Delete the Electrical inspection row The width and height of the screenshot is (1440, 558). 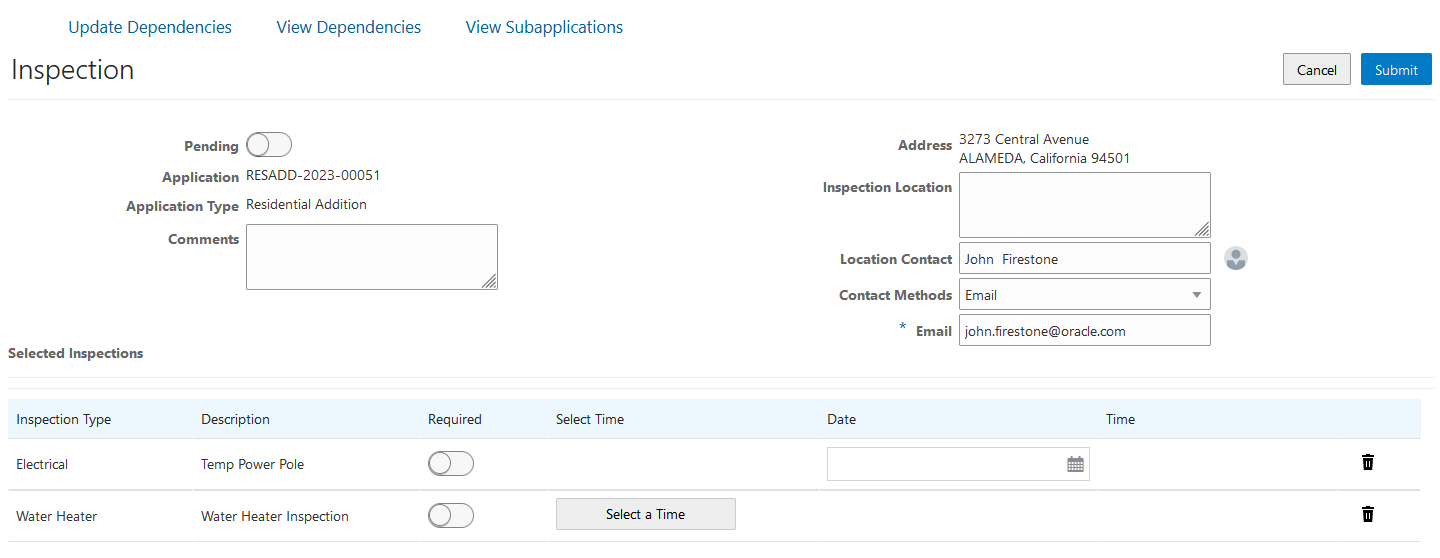1368,462
